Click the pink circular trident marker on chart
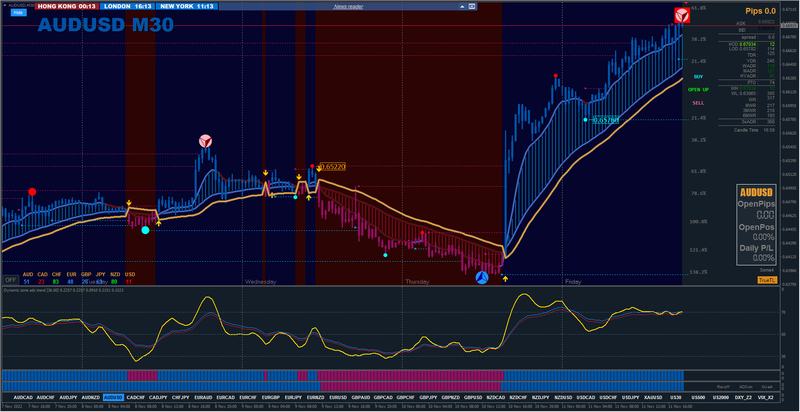This screenshot has width=800, height=412. 205,141
